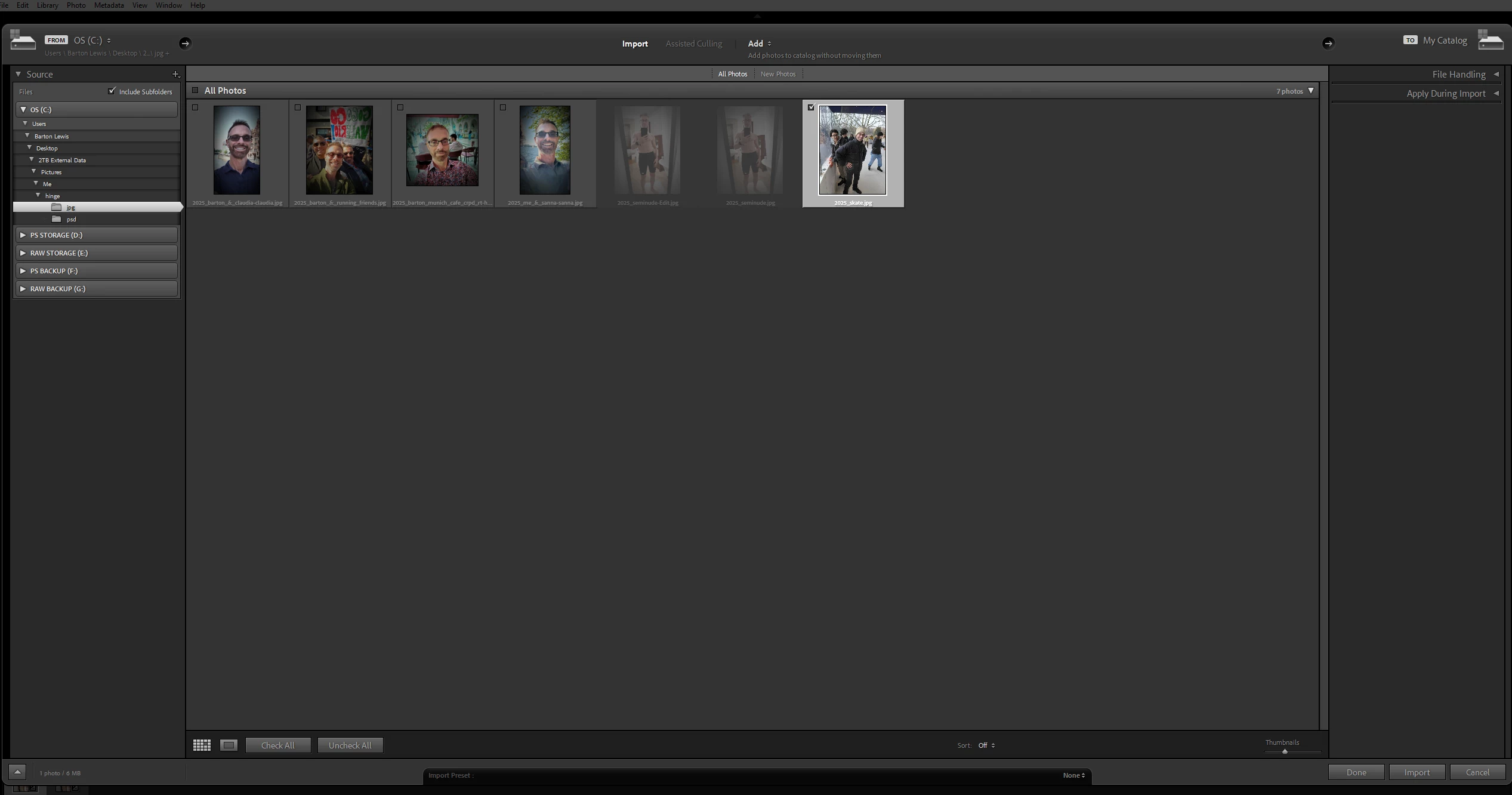Open the Library menu
Image resolution: width=1512 pixels, height=795 pixels.
tap(47, 5)
